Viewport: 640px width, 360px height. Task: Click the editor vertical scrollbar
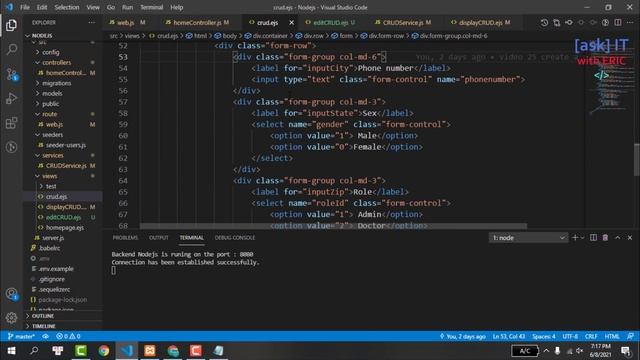[637, 159]
